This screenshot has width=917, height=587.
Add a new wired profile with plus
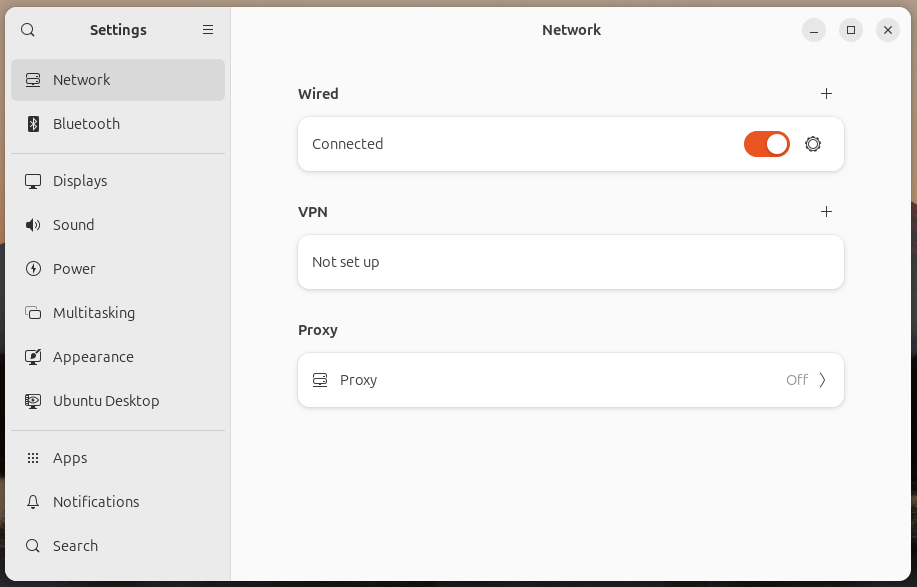827,93
